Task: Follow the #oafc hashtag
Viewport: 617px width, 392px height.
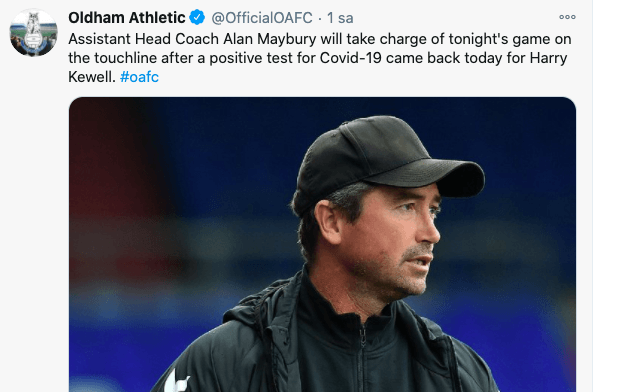Action: (139, 77)
